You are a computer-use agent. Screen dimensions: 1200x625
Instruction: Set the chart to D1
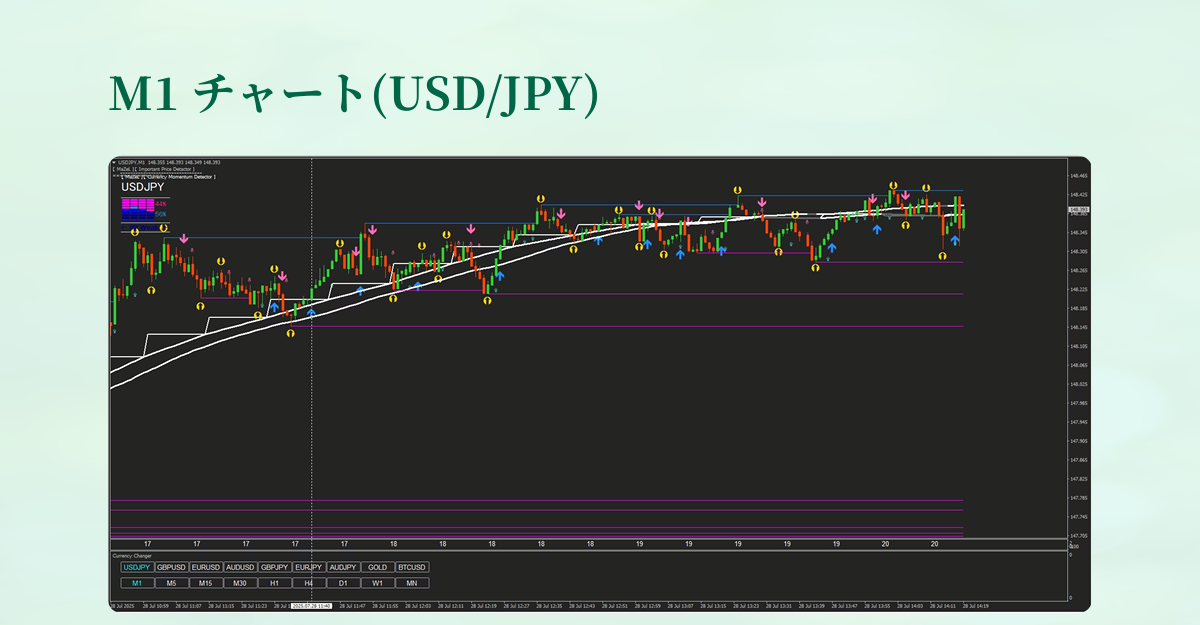click(343, 583)
